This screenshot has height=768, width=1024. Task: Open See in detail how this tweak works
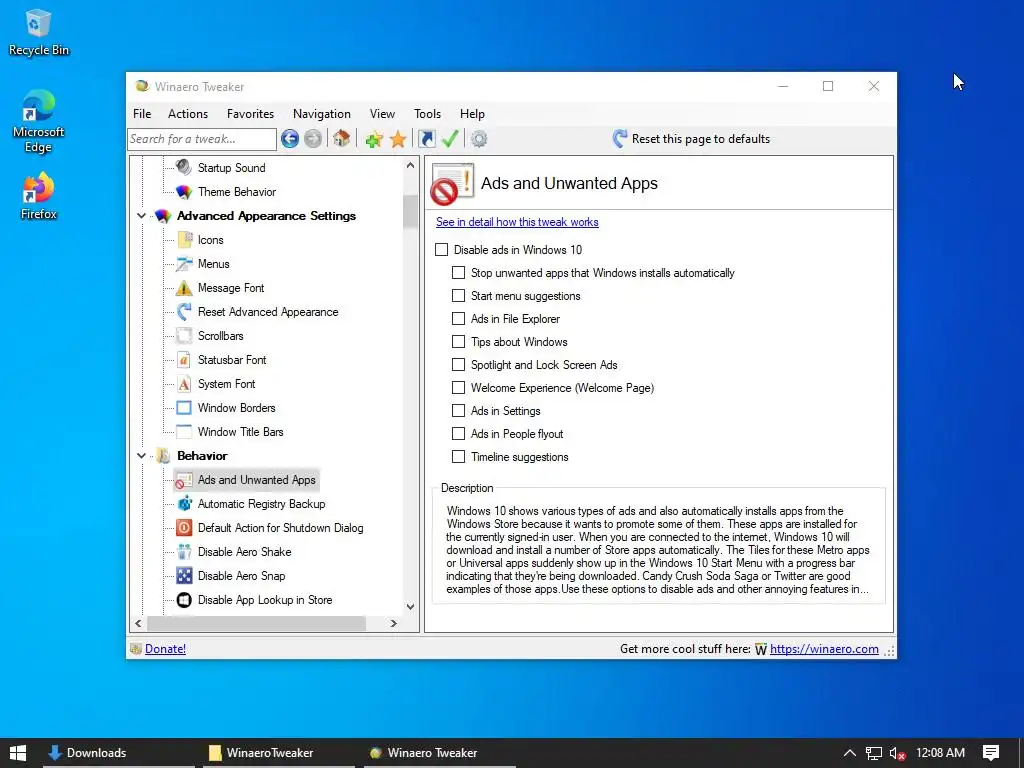tap(517, 222)
